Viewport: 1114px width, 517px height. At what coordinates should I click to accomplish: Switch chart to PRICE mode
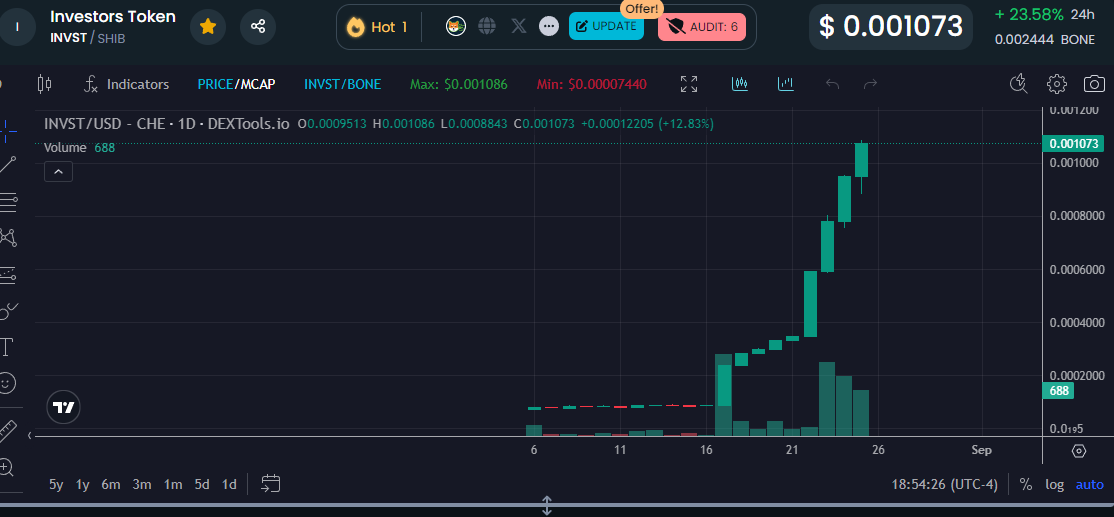[x=215, y=85]
